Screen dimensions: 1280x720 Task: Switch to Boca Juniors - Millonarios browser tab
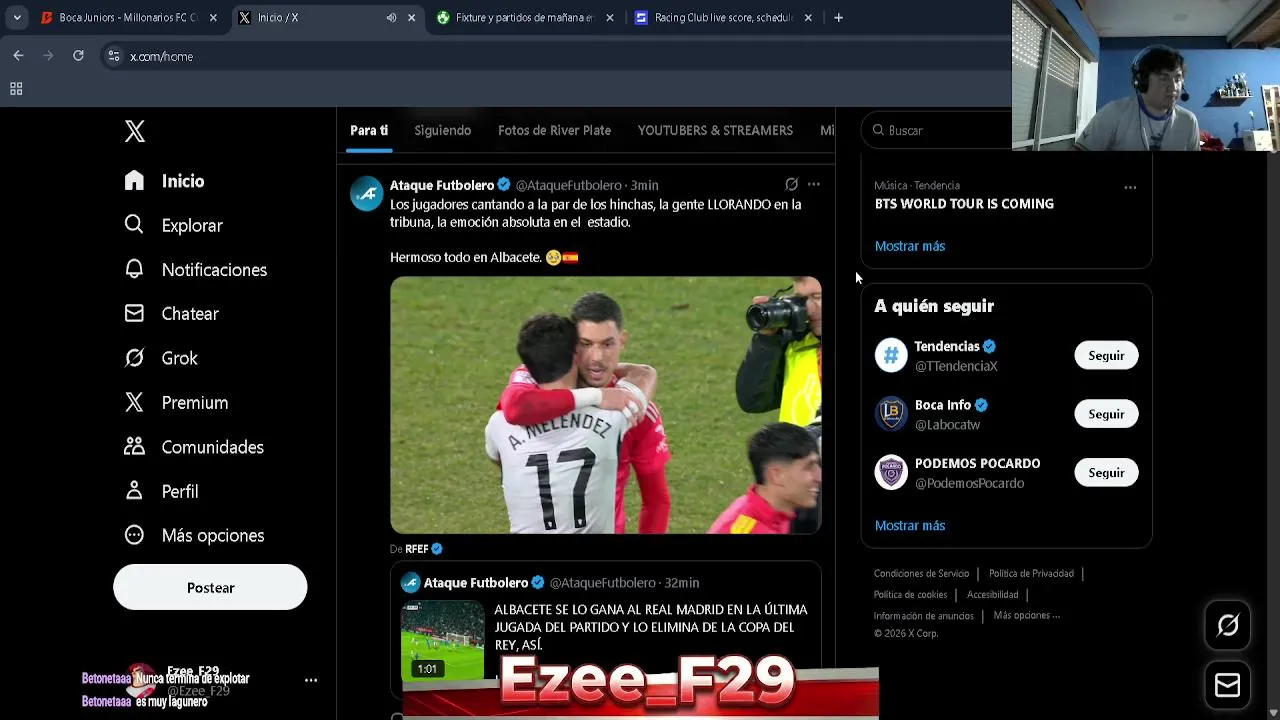[128, 17]
